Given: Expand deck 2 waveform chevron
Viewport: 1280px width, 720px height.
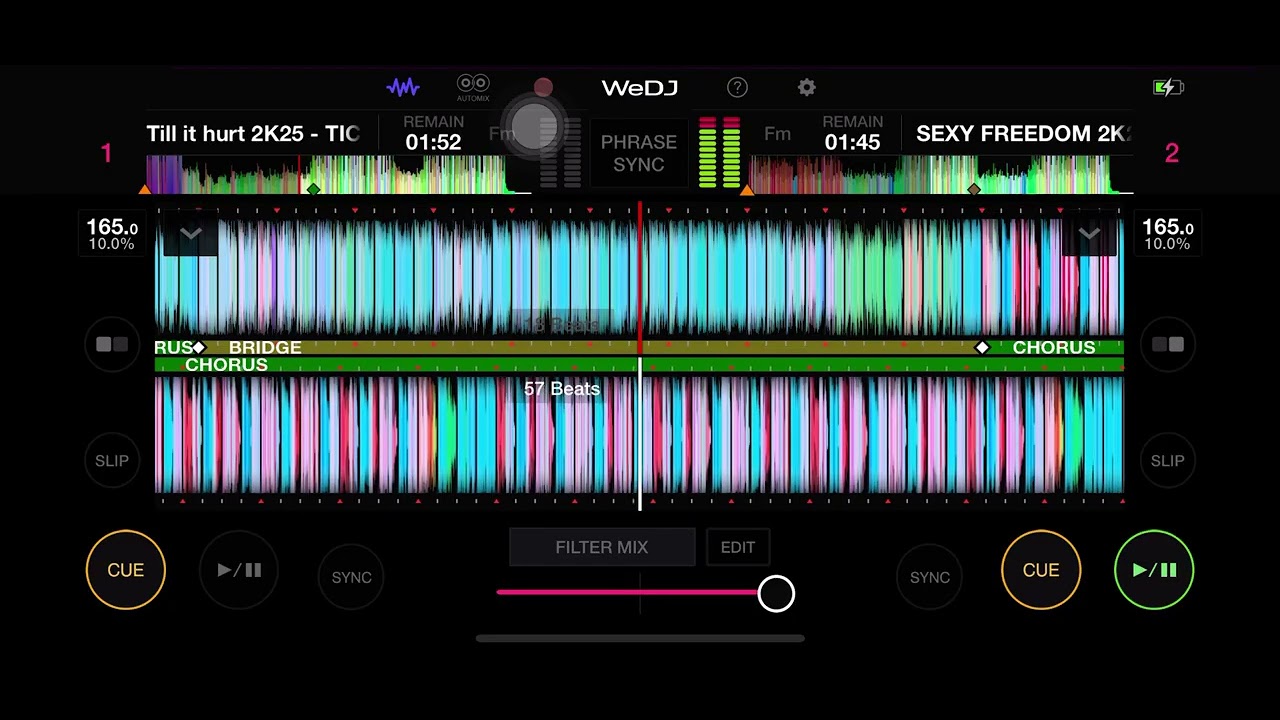Looking at the screenshot, I should (1089, 234).
